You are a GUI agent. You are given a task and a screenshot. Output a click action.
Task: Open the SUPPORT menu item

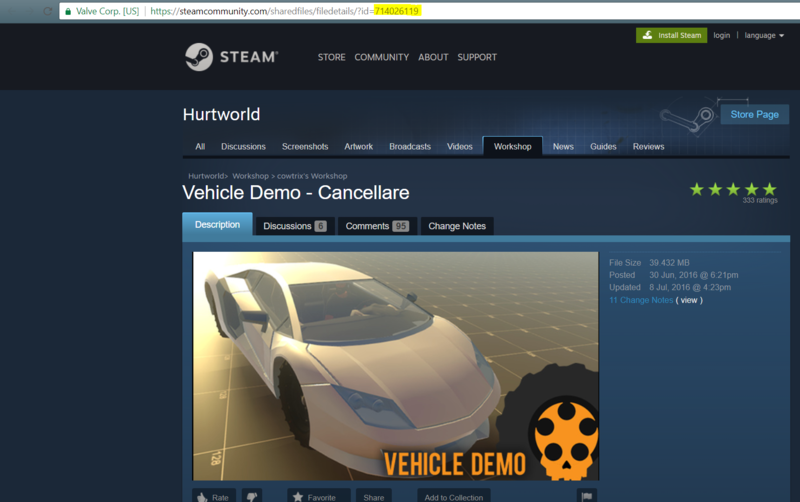pyautogui.click(x=477, y=57)
